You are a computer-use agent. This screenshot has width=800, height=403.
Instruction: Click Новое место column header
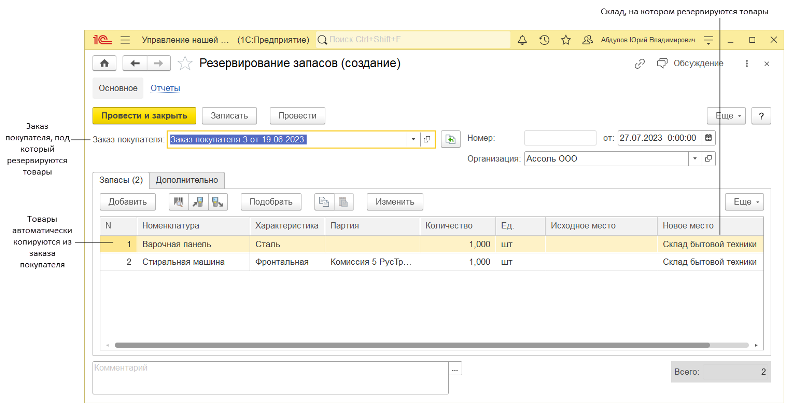(x=710, y=225)
